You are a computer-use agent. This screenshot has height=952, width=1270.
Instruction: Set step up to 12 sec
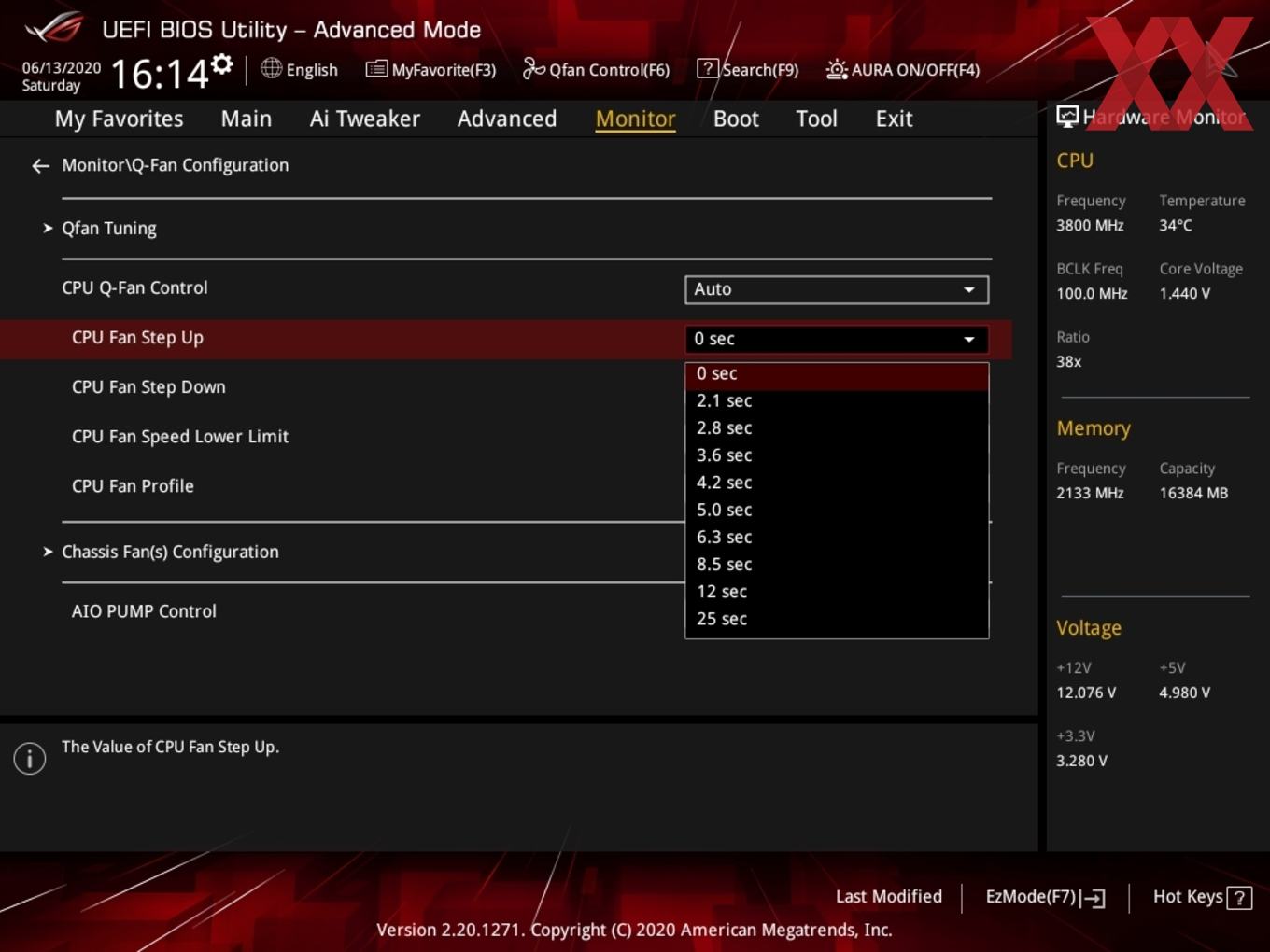[837, 592]
